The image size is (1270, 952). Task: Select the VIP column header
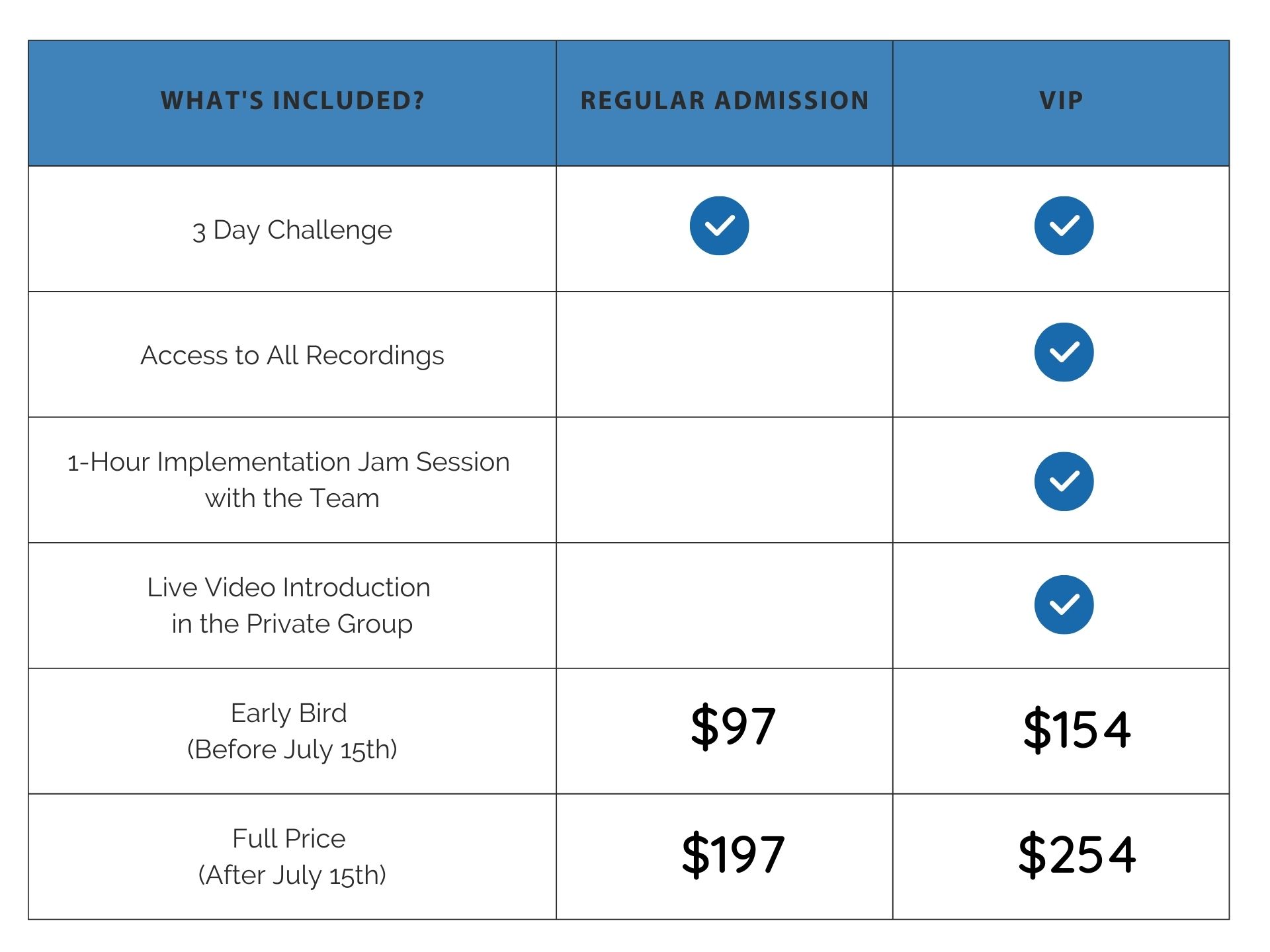(x=1061, y=100)
